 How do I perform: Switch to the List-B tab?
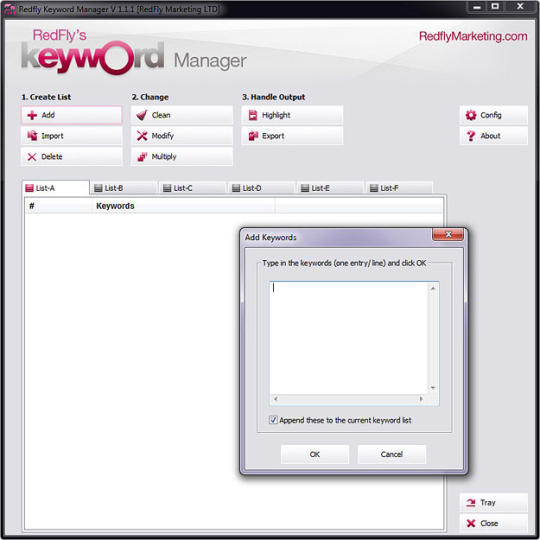click(x=123, y=188)
